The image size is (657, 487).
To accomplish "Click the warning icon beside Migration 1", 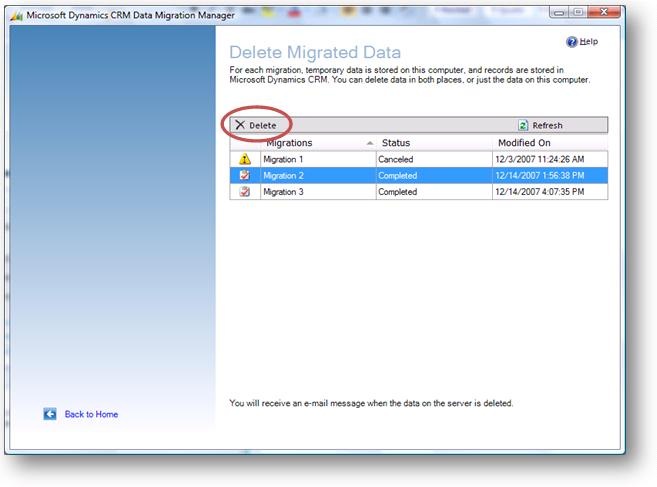I will point(245,159).
